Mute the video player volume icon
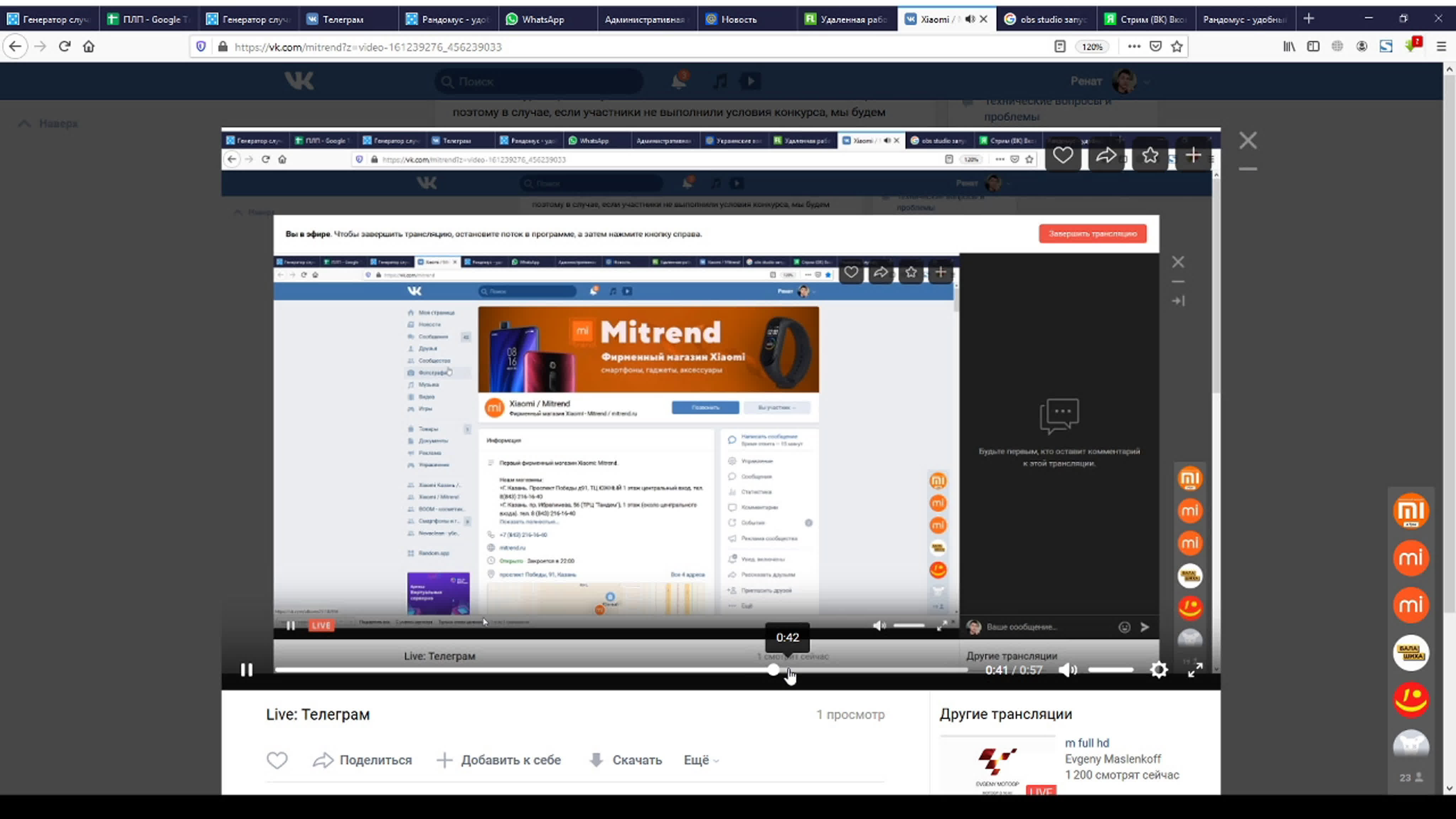The image size is (1456, 819). tap(1067, 670)
